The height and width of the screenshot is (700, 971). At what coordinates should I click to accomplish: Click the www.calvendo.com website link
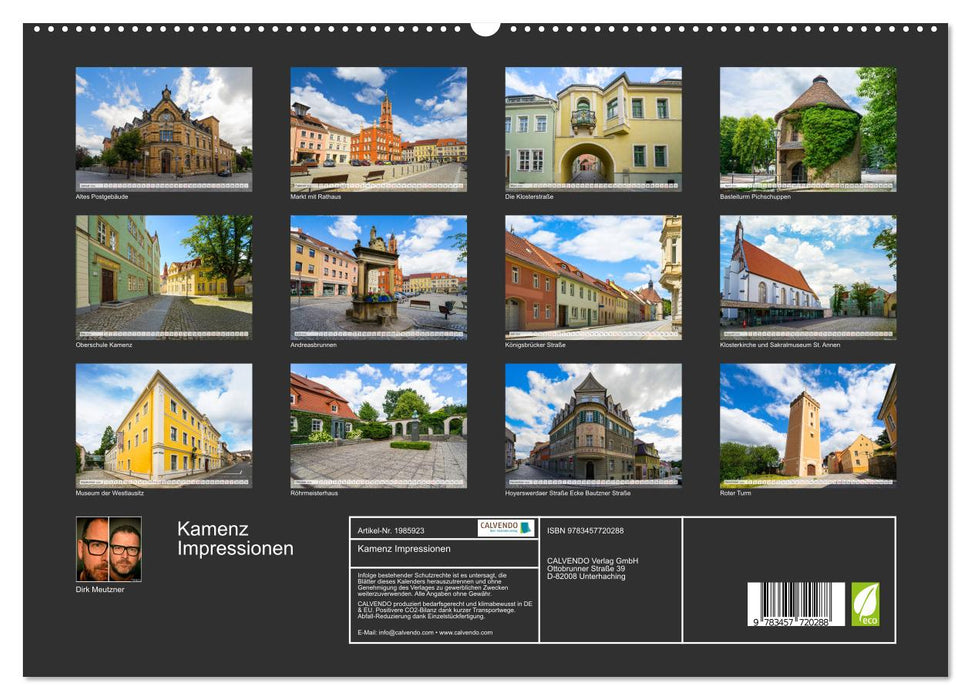(x=467, y=632)
